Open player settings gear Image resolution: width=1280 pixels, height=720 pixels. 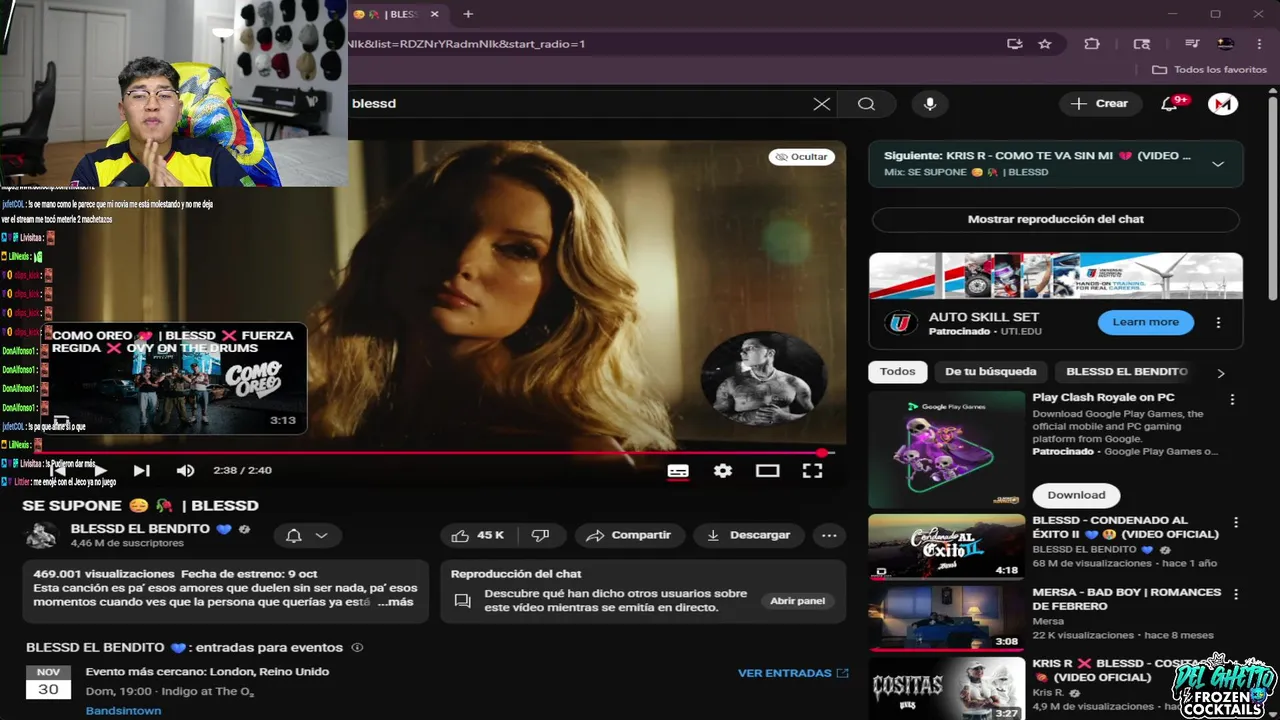(x=723, y=471)
